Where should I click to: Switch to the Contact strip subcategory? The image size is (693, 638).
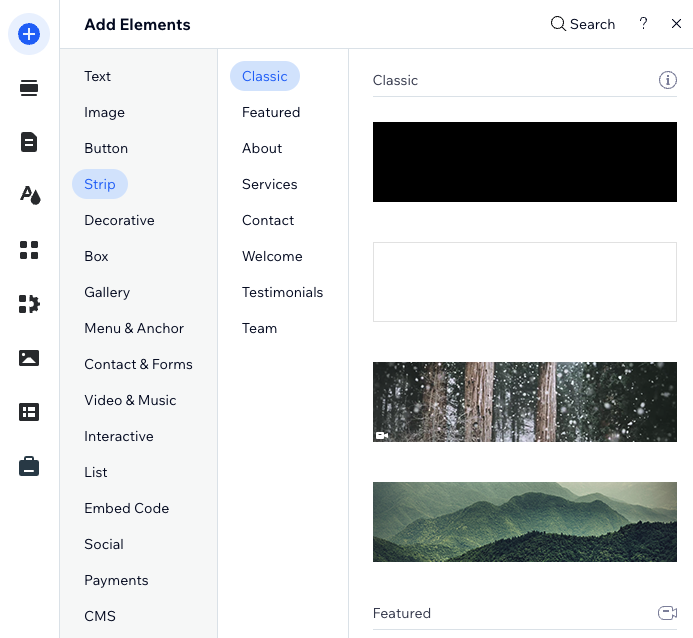[x=268, y=220]
